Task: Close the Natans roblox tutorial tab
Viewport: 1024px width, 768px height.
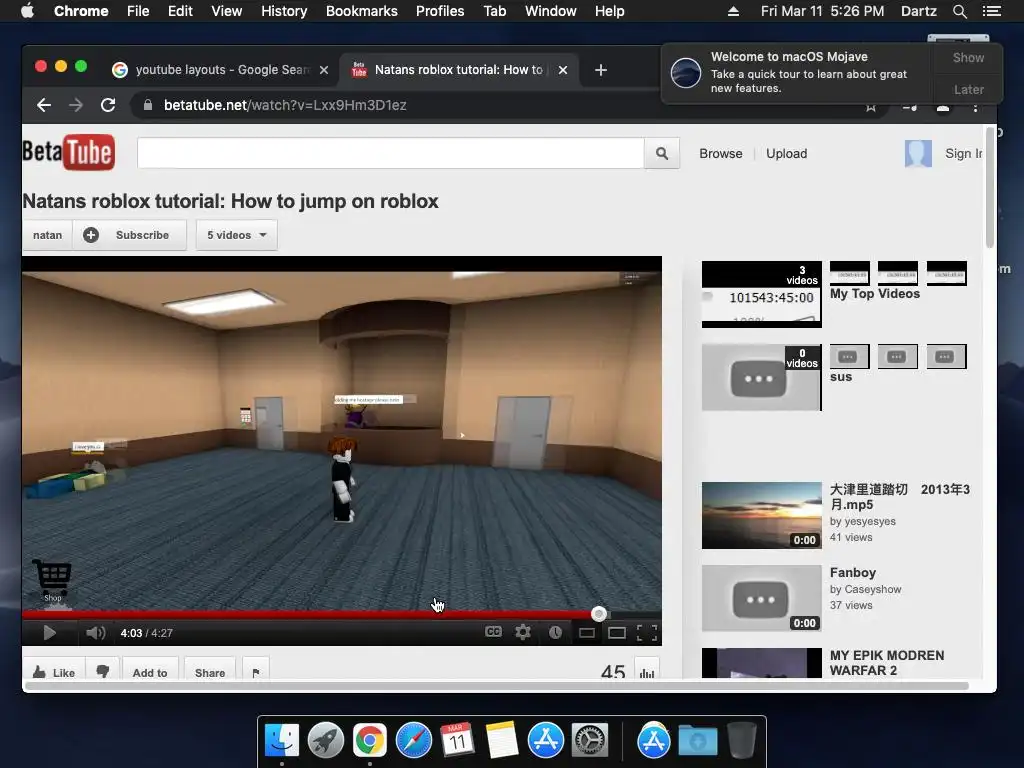Action: [x=563, y=70]
